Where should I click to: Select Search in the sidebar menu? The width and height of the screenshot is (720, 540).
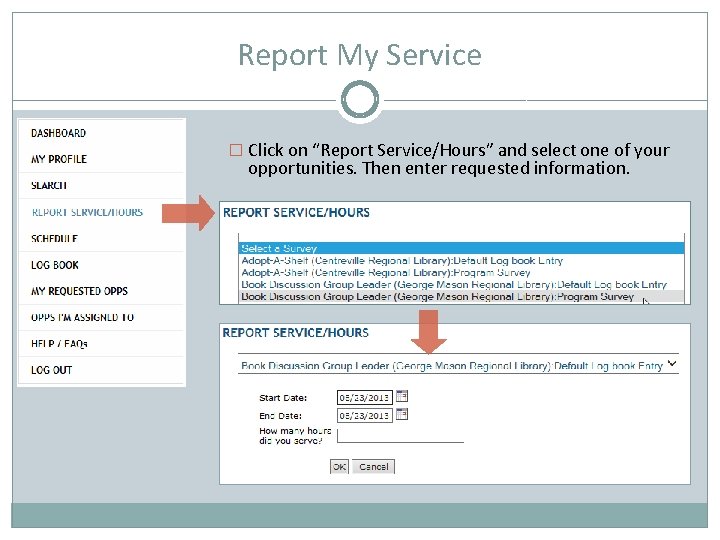[49, 186]
